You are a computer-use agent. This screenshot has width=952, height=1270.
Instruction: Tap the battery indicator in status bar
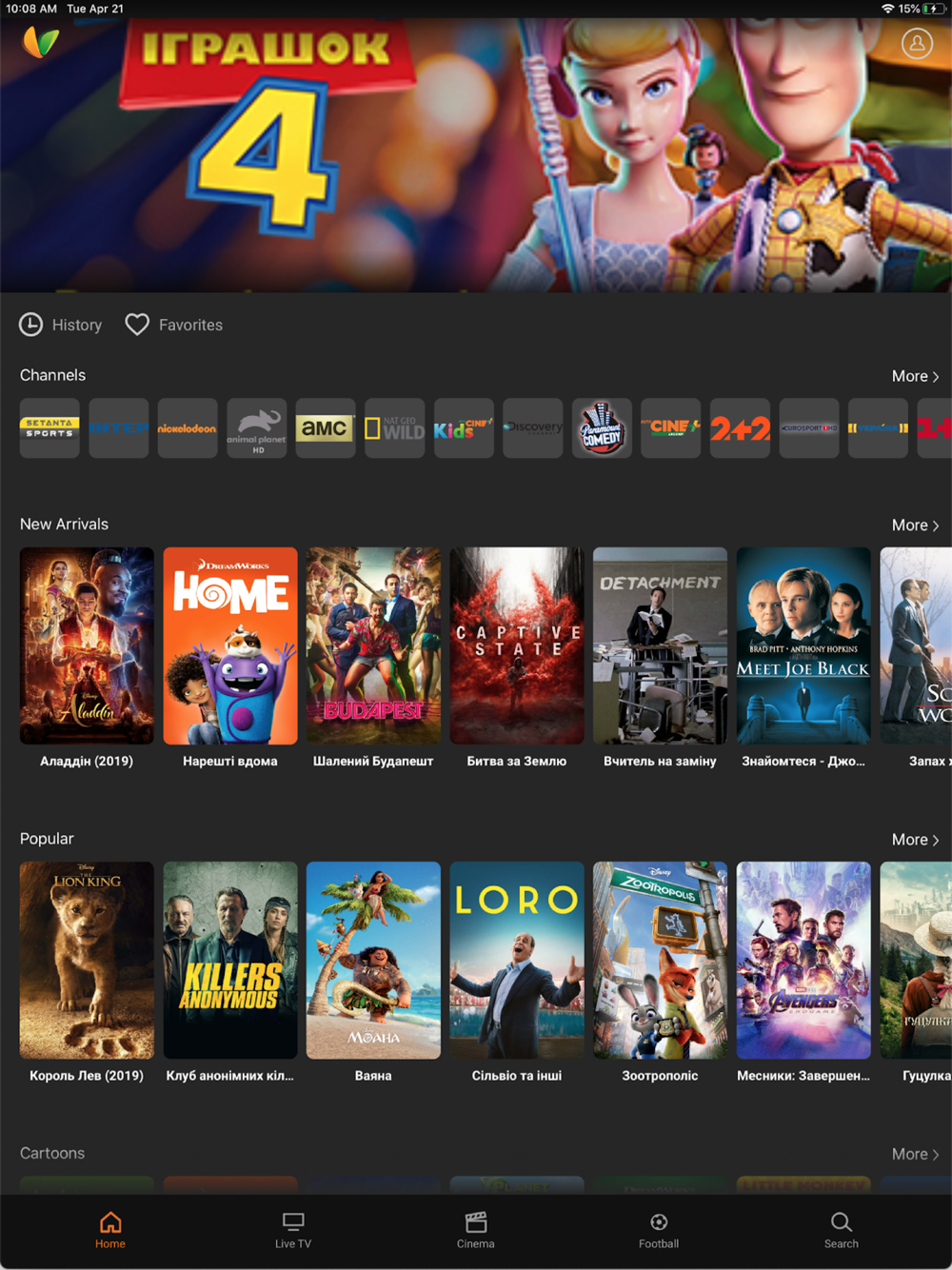[935, 9]
